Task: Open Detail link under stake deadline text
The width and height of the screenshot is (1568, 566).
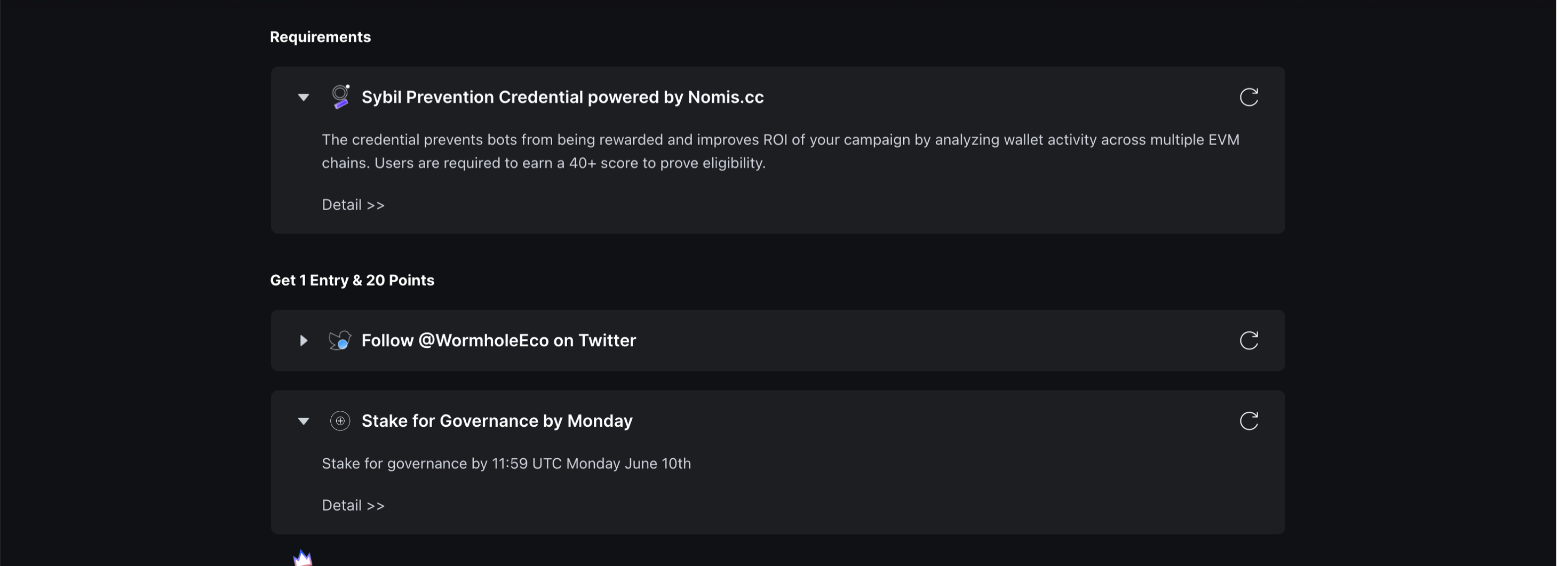Action: tap(353, 506)
